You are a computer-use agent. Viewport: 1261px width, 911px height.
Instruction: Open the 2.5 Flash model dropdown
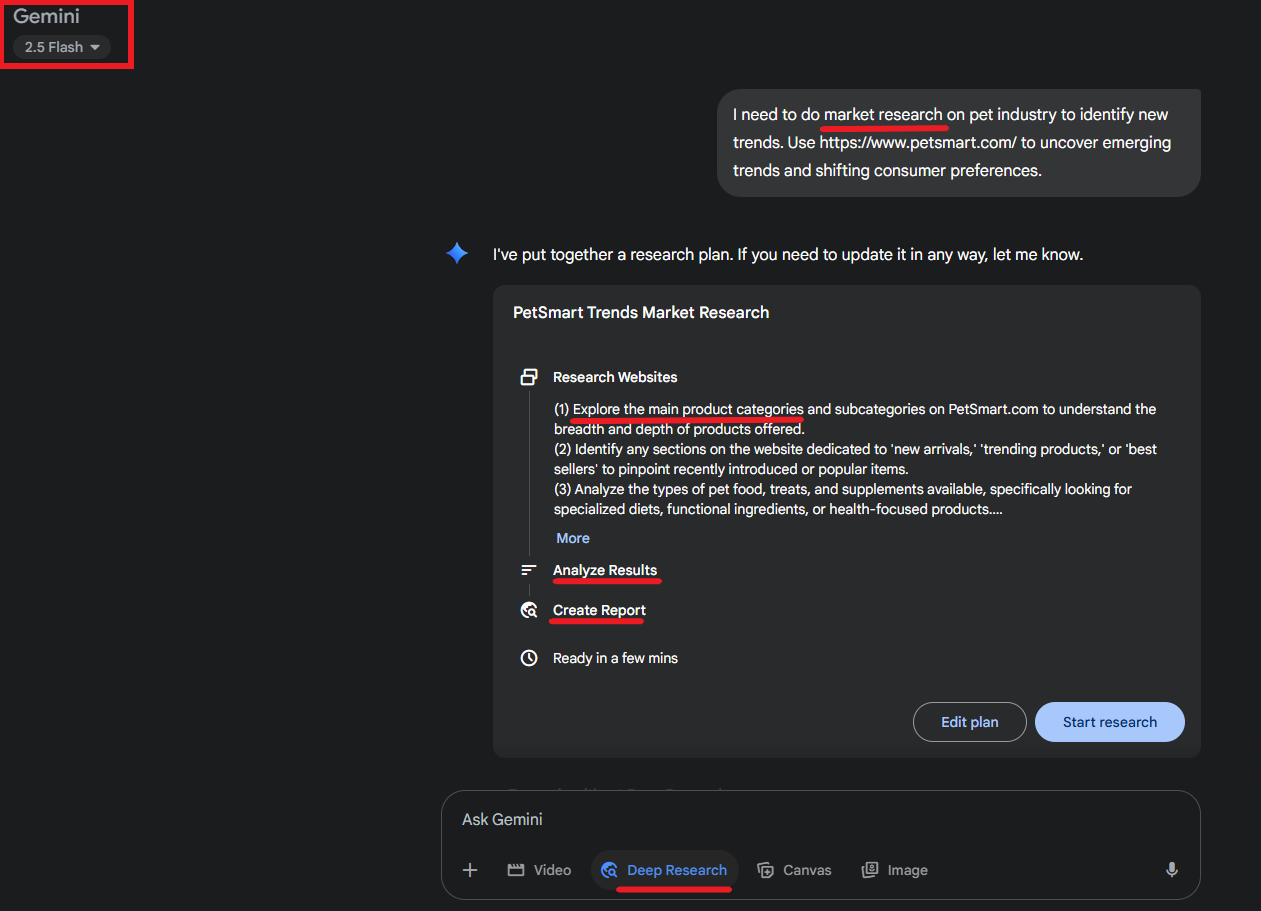click(61, 47)
